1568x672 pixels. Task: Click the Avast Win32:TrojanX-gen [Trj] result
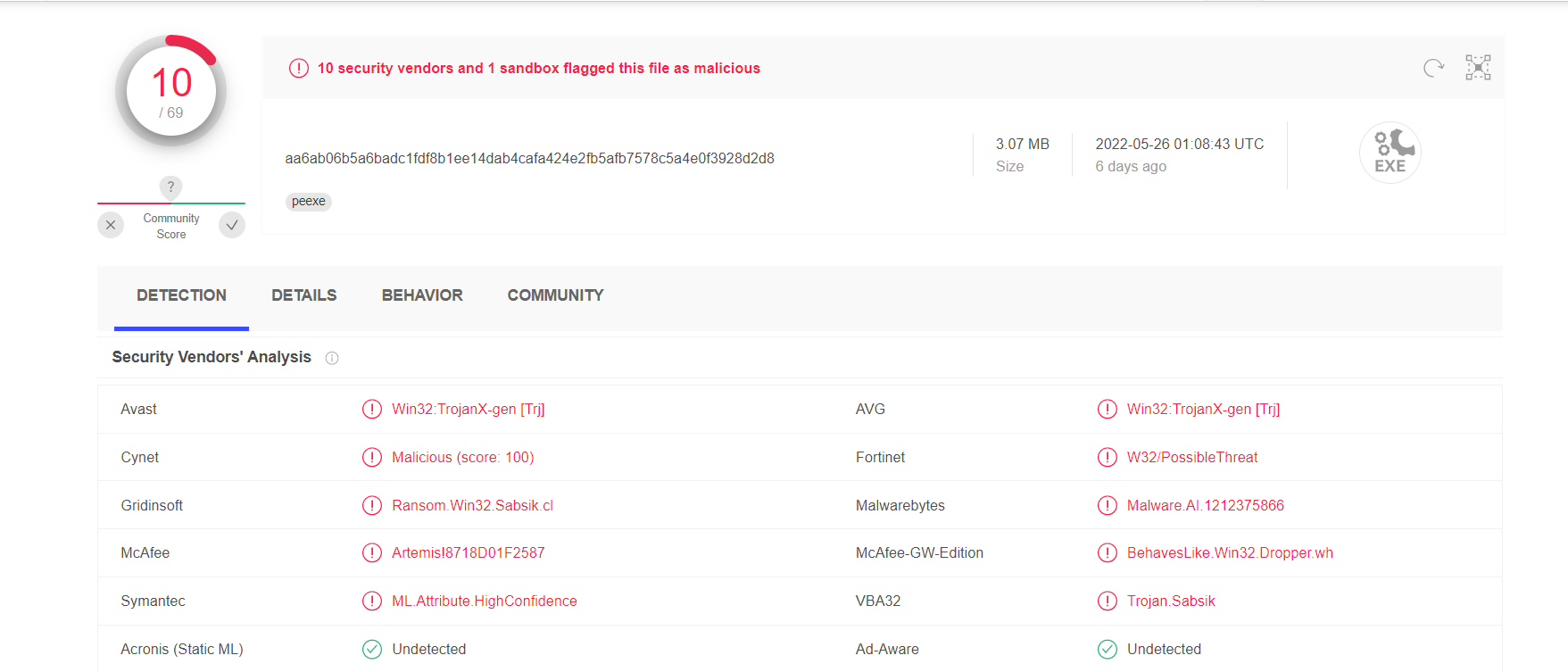pyautogui.click(x=469, y=409)
